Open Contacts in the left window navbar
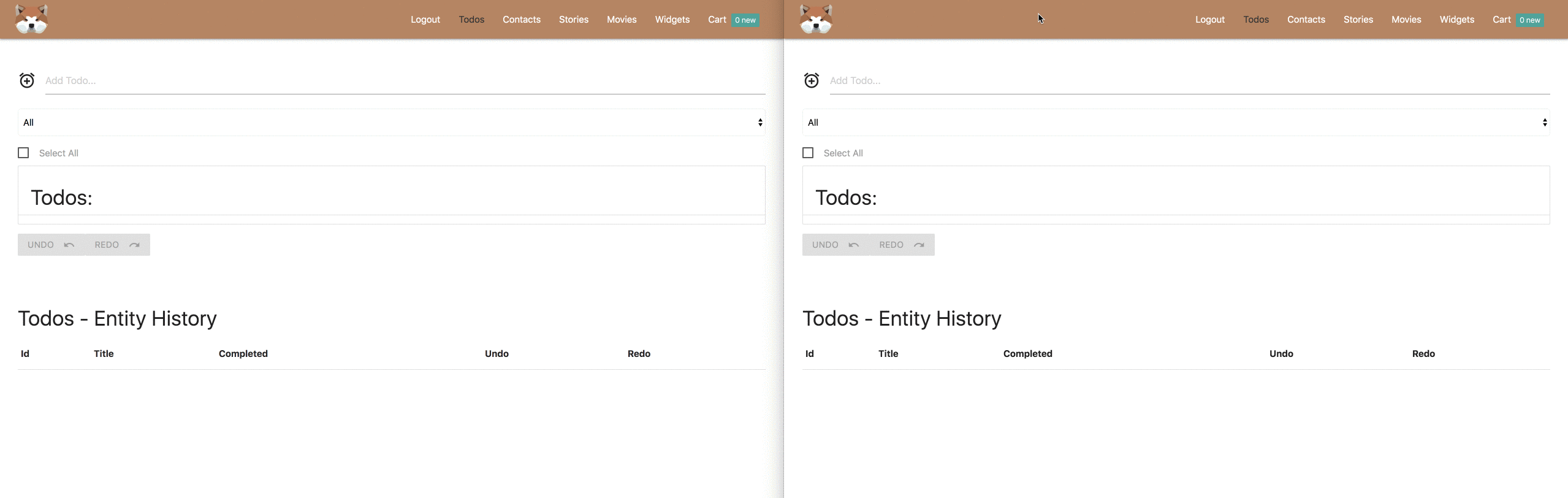The width and height of the screenshot is (1568, 498). point(522,20)
